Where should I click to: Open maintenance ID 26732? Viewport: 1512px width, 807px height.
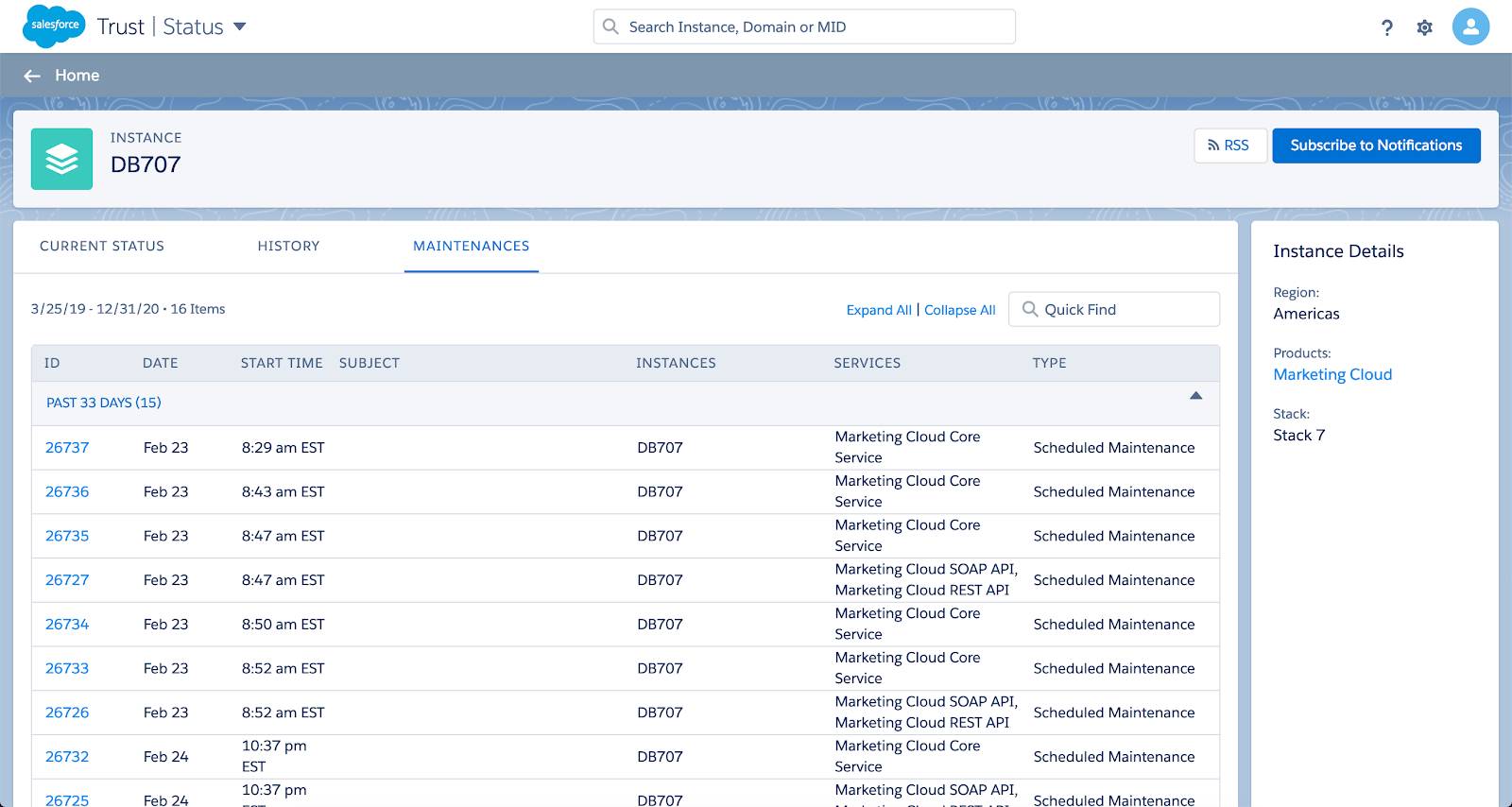point(67,756)
